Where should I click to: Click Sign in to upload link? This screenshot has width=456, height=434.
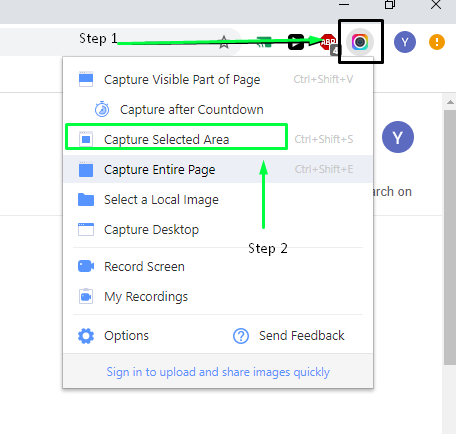218,372
